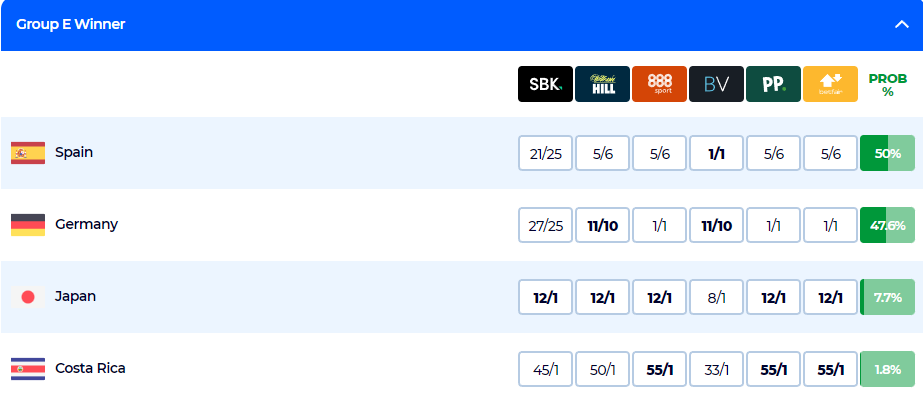Viewport: 923px width, 403px height.
Task: Pick Costa Rica 50/1 William Hill odds
Action: coord(602,370)
